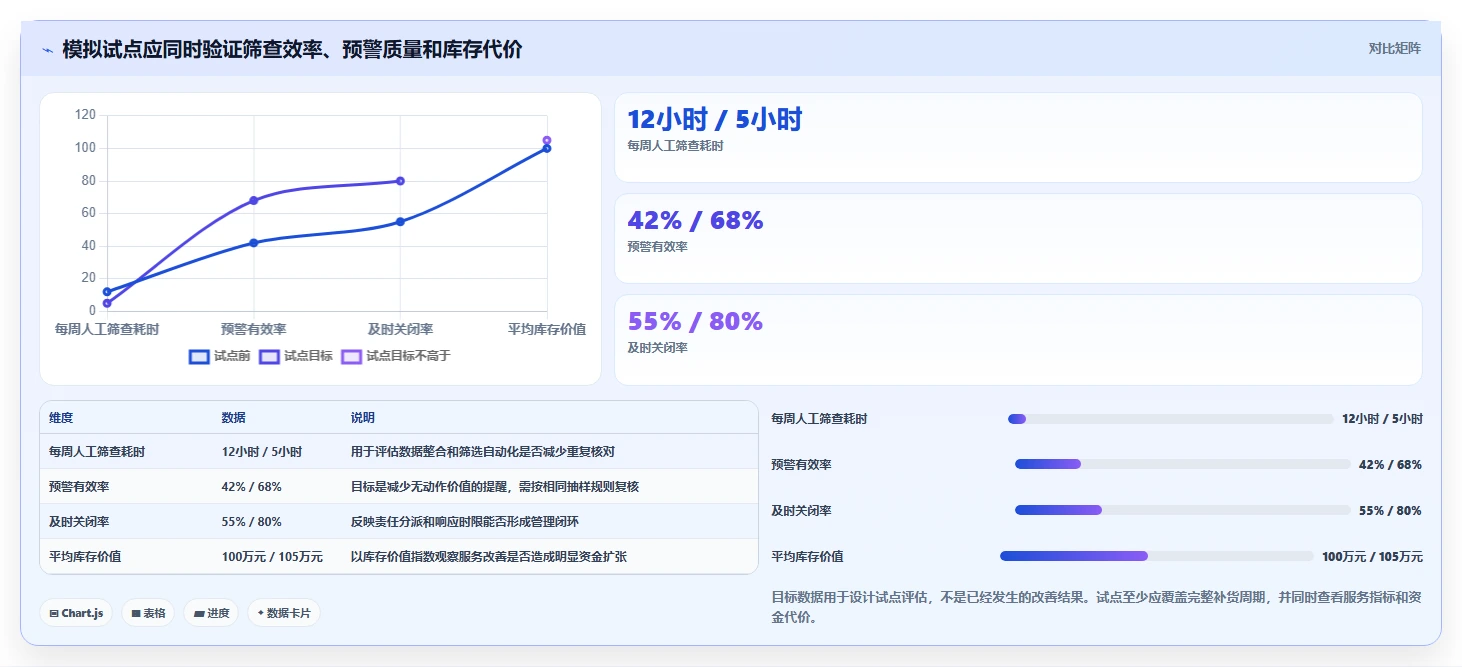Click table description starting 目标是减少无动作价值

(494, 487)
